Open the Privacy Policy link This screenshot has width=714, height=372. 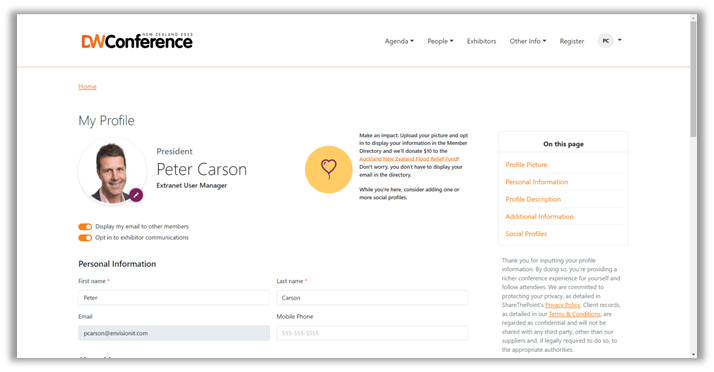click(x=562, y=305)
